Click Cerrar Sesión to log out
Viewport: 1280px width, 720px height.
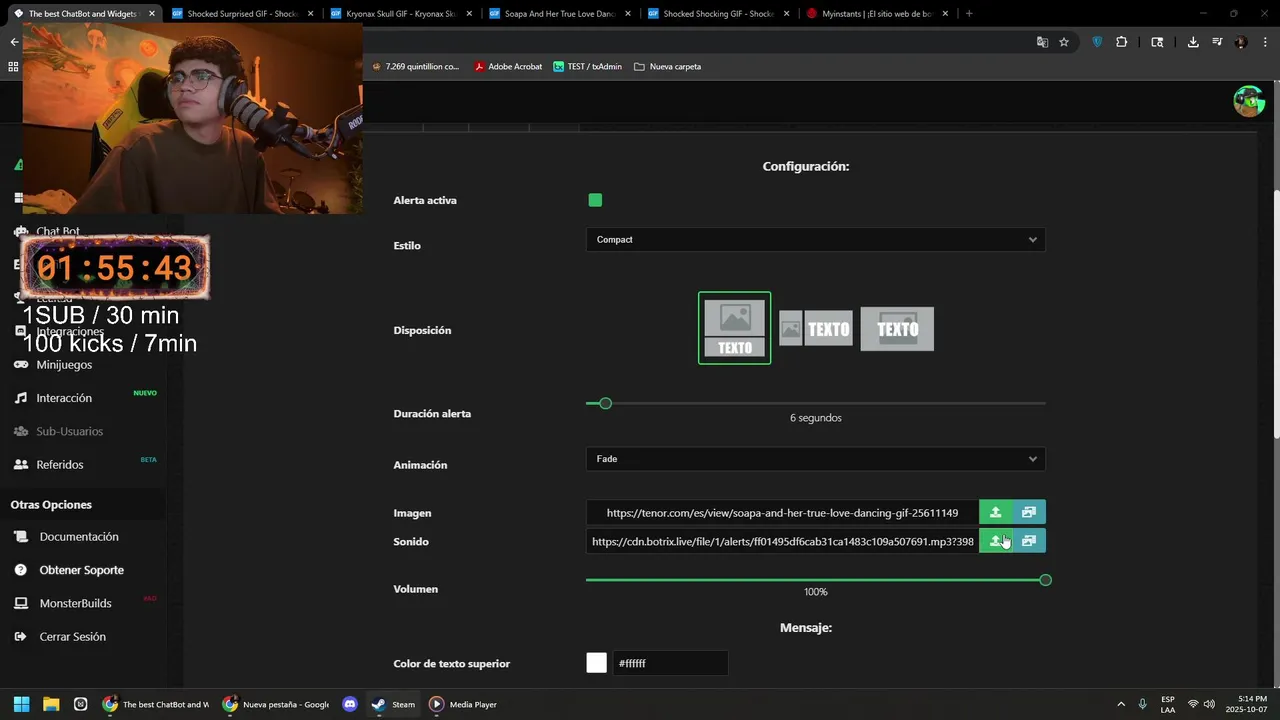tap(72, 637)
